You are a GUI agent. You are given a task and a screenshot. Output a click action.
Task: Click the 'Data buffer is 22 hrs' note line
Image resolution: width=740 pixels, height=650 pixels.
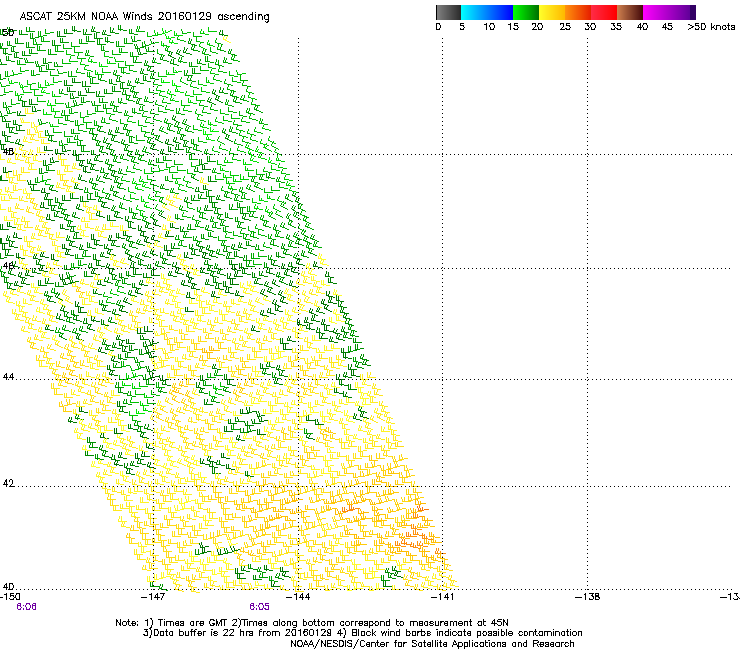click(362, 633)
